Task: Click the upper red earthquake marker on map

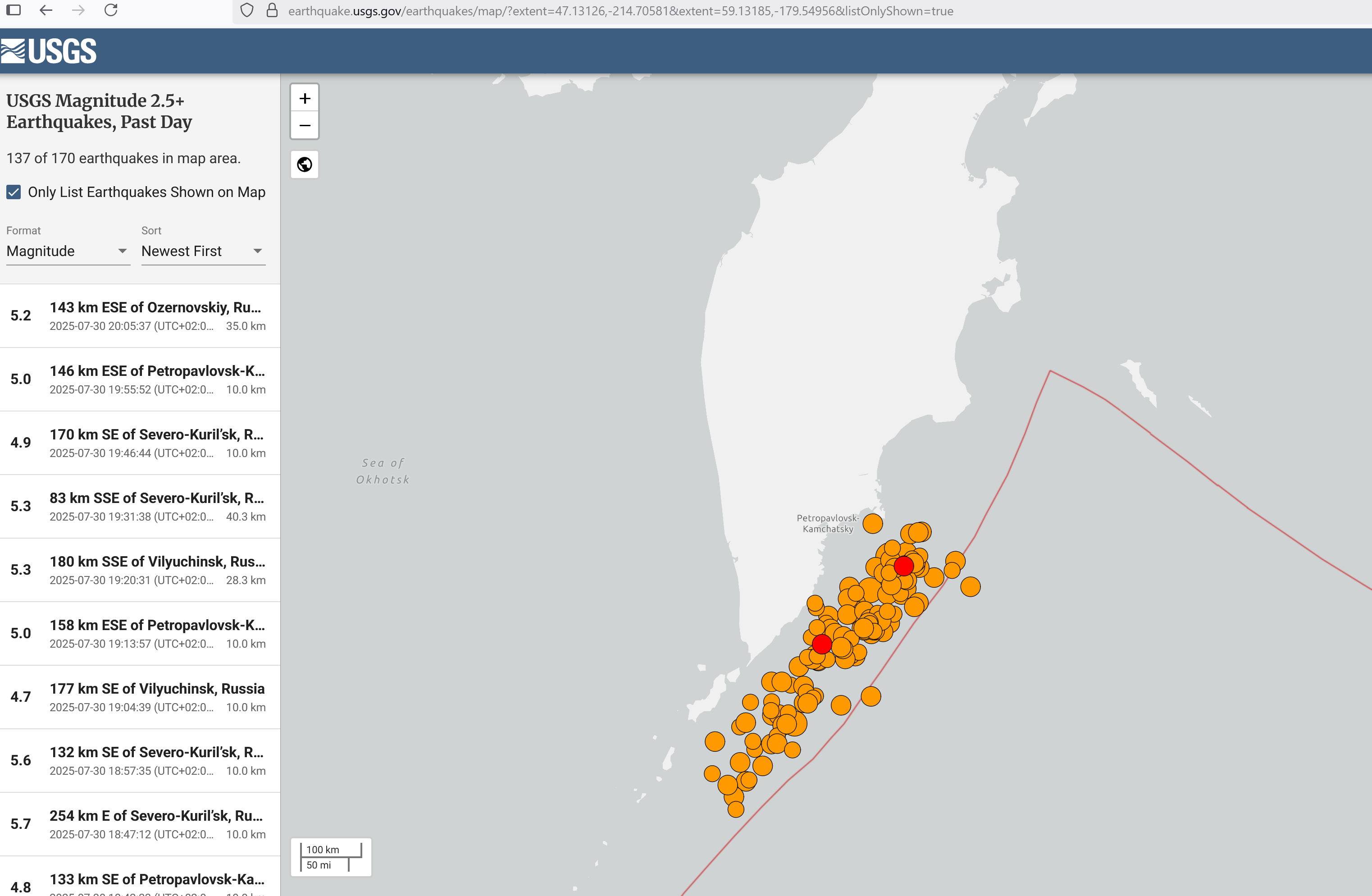Action: click(x=903, y=566)
